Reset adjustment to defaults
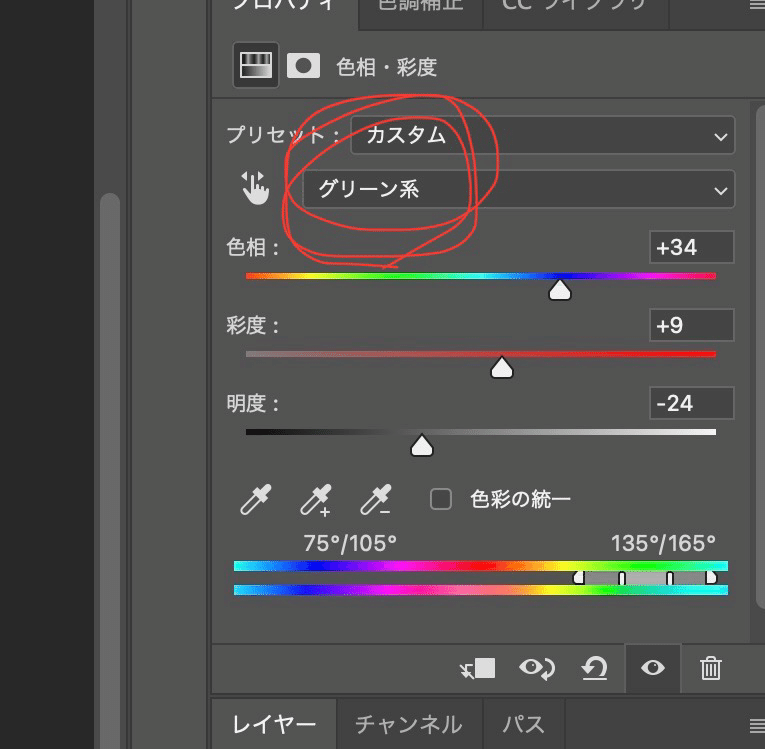This screenshot has height=749, width=765. point(595,668)
